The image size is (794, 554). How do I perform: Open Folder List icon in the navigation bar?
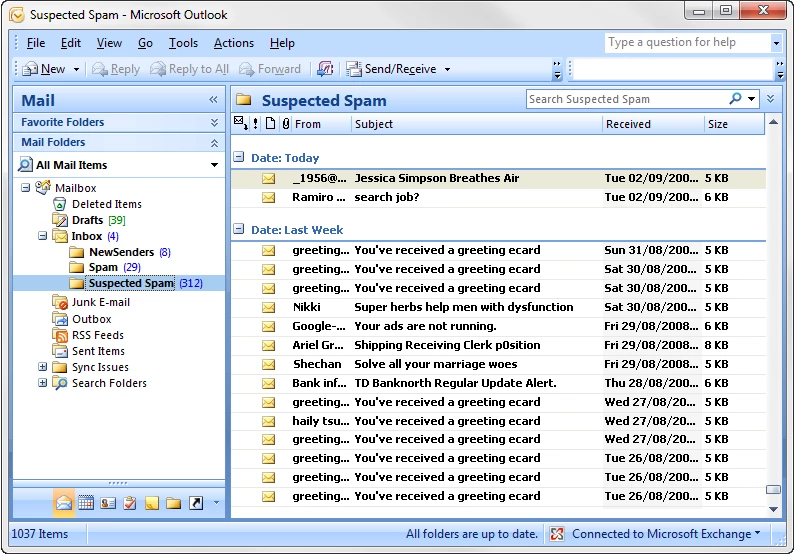173,503
